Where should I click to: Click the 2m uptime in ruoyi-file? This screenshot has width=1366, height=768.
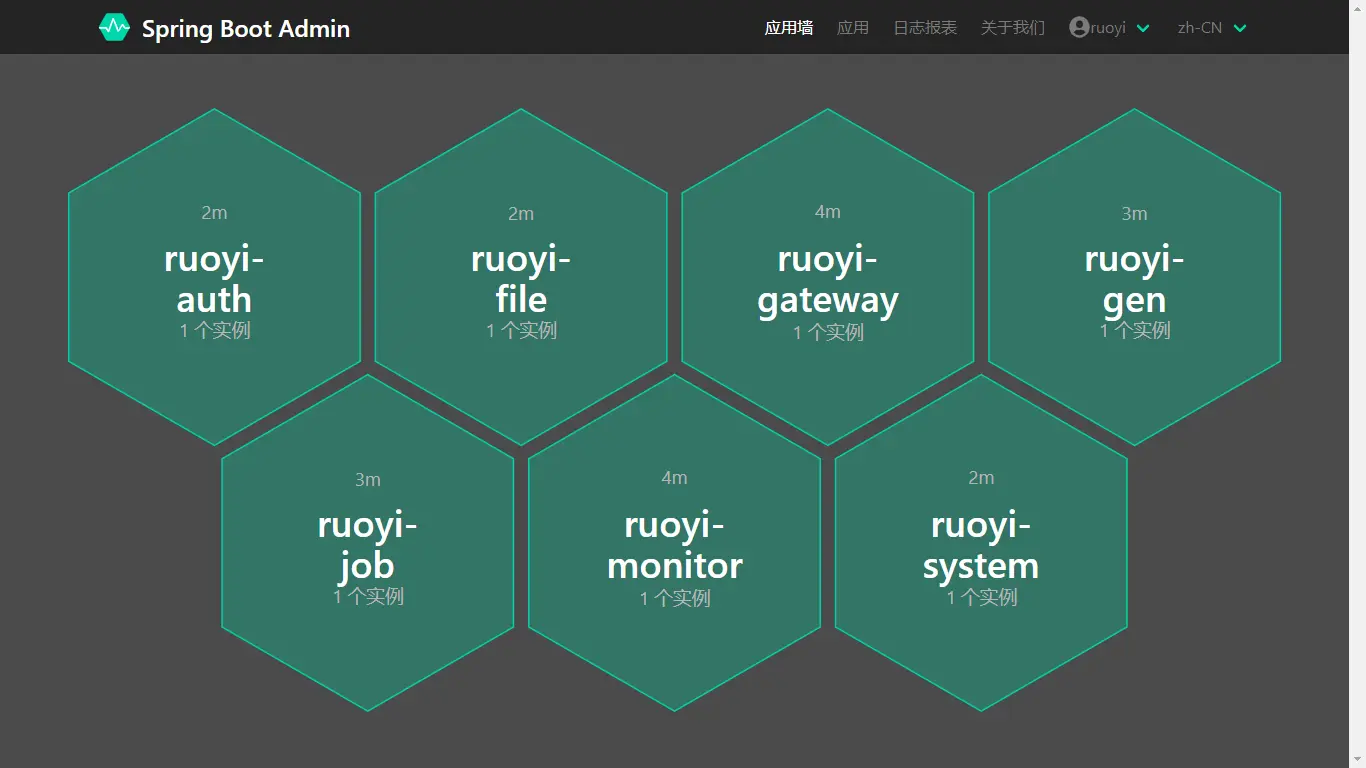click(521, 213)
